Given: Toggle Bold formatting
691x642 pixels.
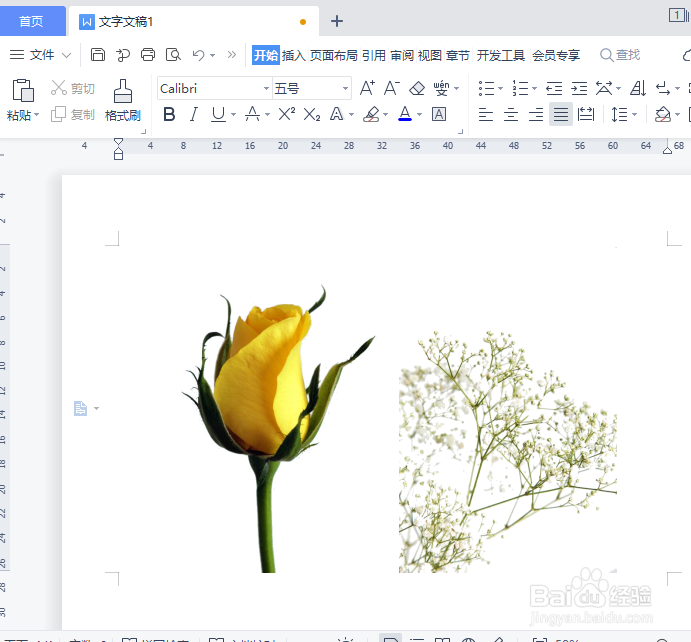Looking at the screenshot, I should (169, 115).
